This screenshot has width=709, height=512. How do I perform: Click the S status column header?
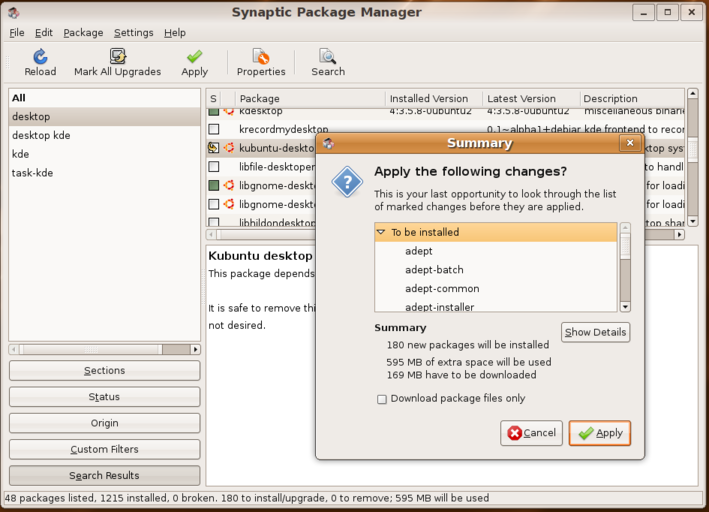point(213,99)
